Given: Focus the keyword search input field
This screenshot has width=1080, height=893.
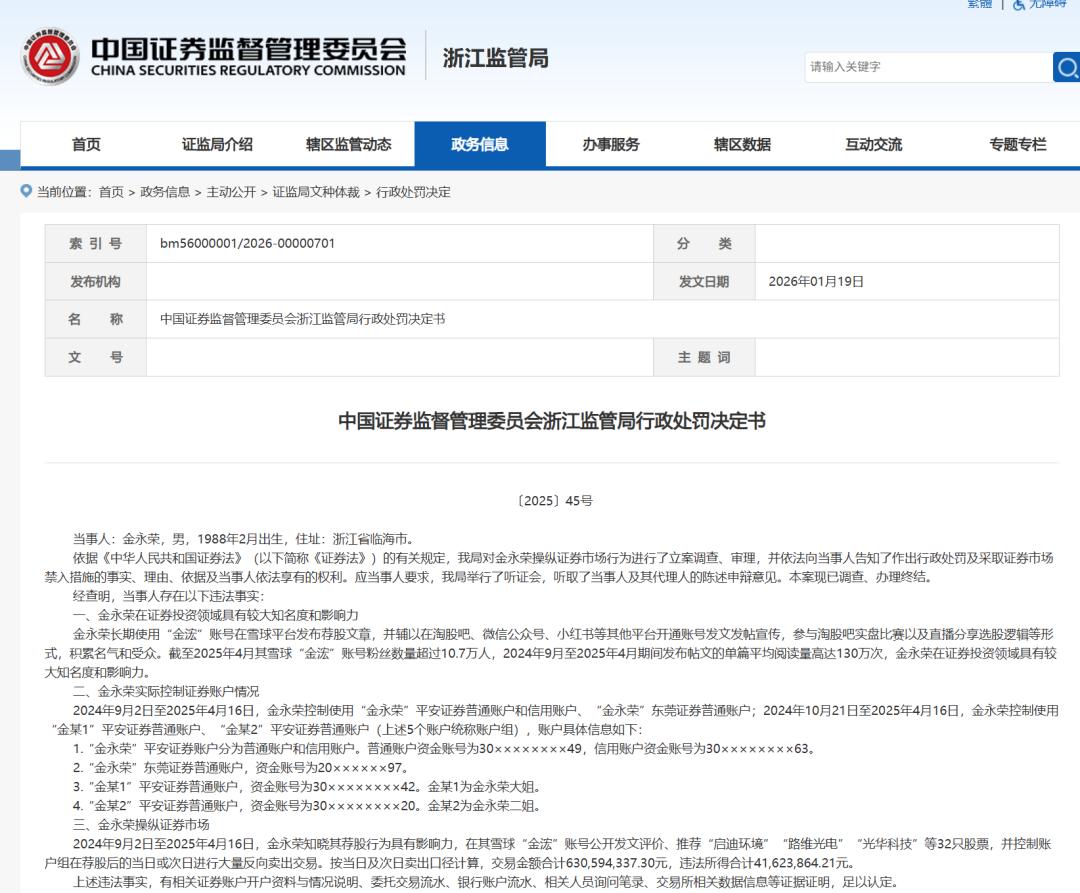Looking at the screenshot, I should click(x=927, y=67).
